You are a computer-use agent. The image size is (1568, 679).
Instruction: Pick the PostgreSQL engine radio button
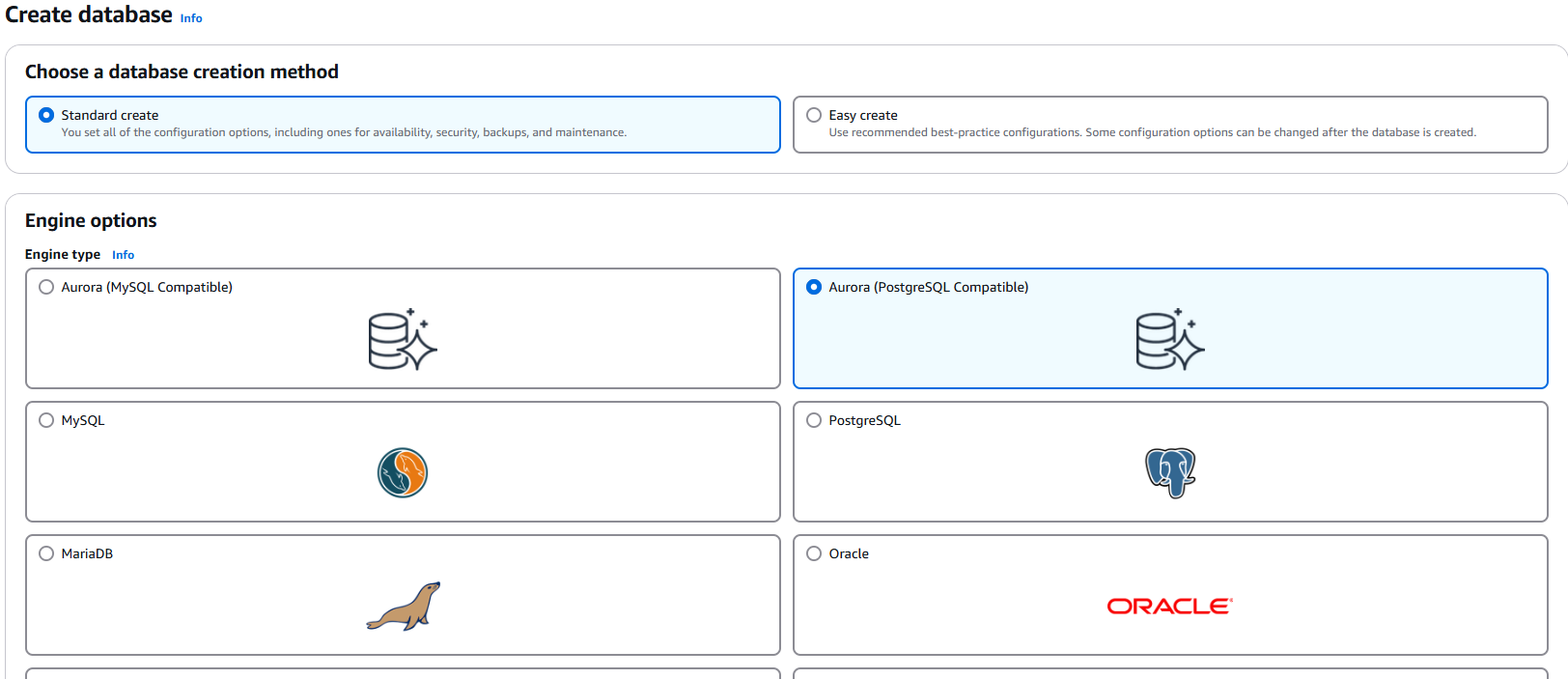pos(814,420)
